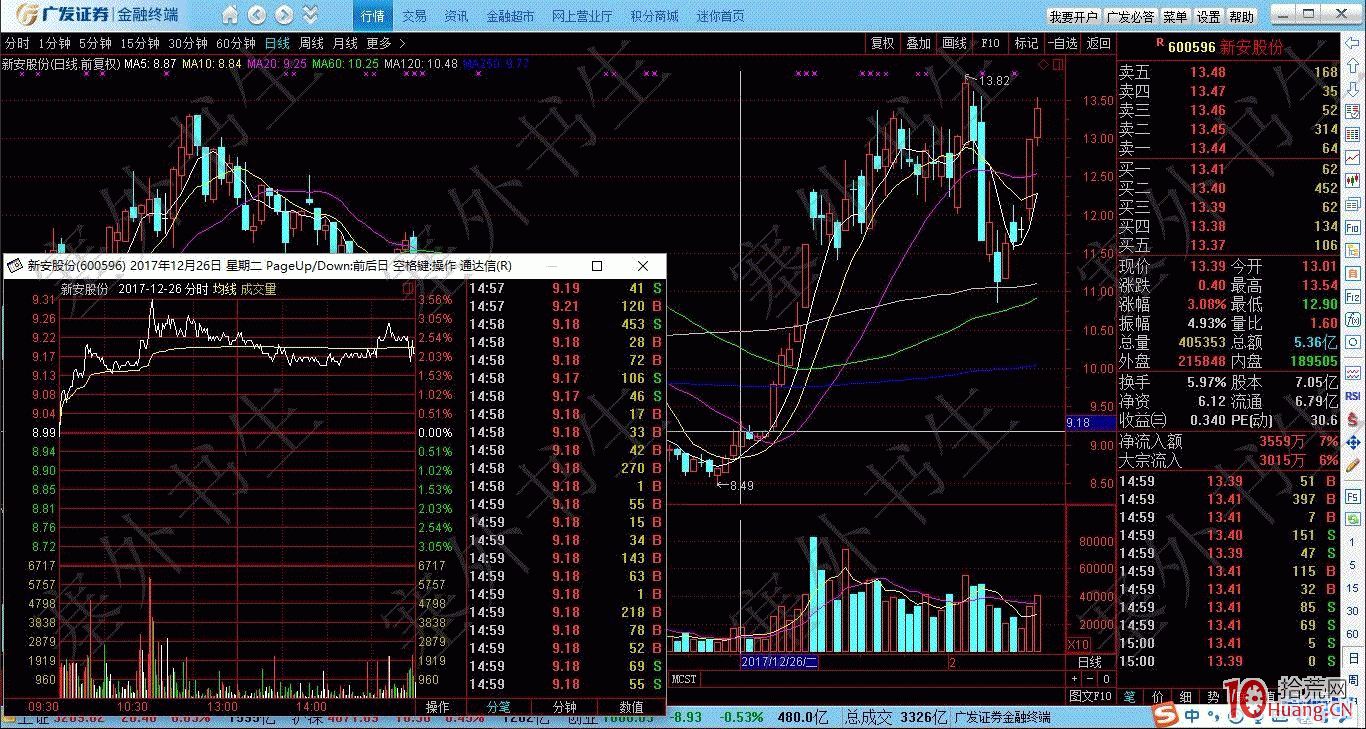Click the X10 volume scale label
This screenshot has height=729, width=1366.
coord(1079,645)
